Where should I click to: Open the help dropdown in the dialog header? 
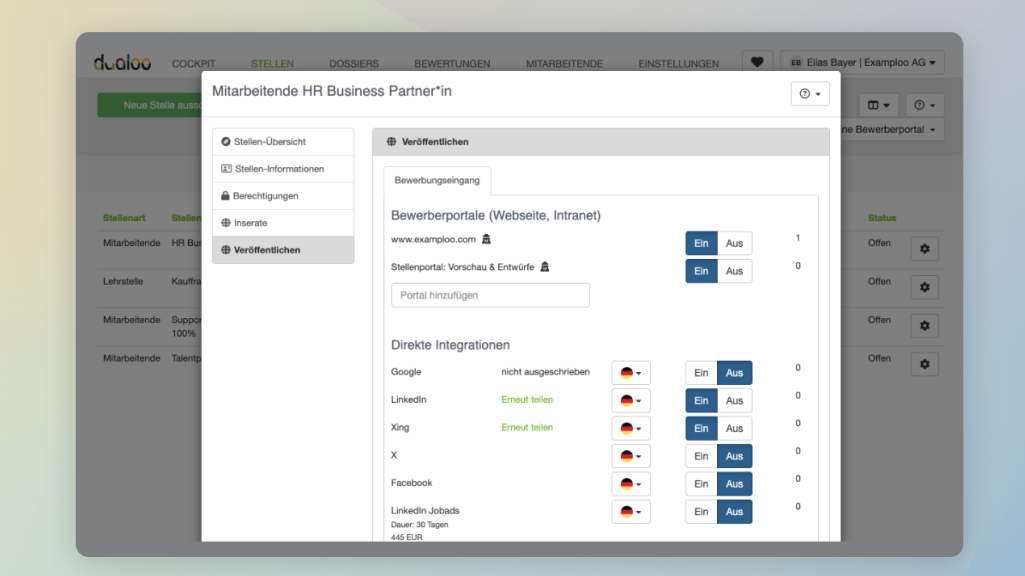810,93
